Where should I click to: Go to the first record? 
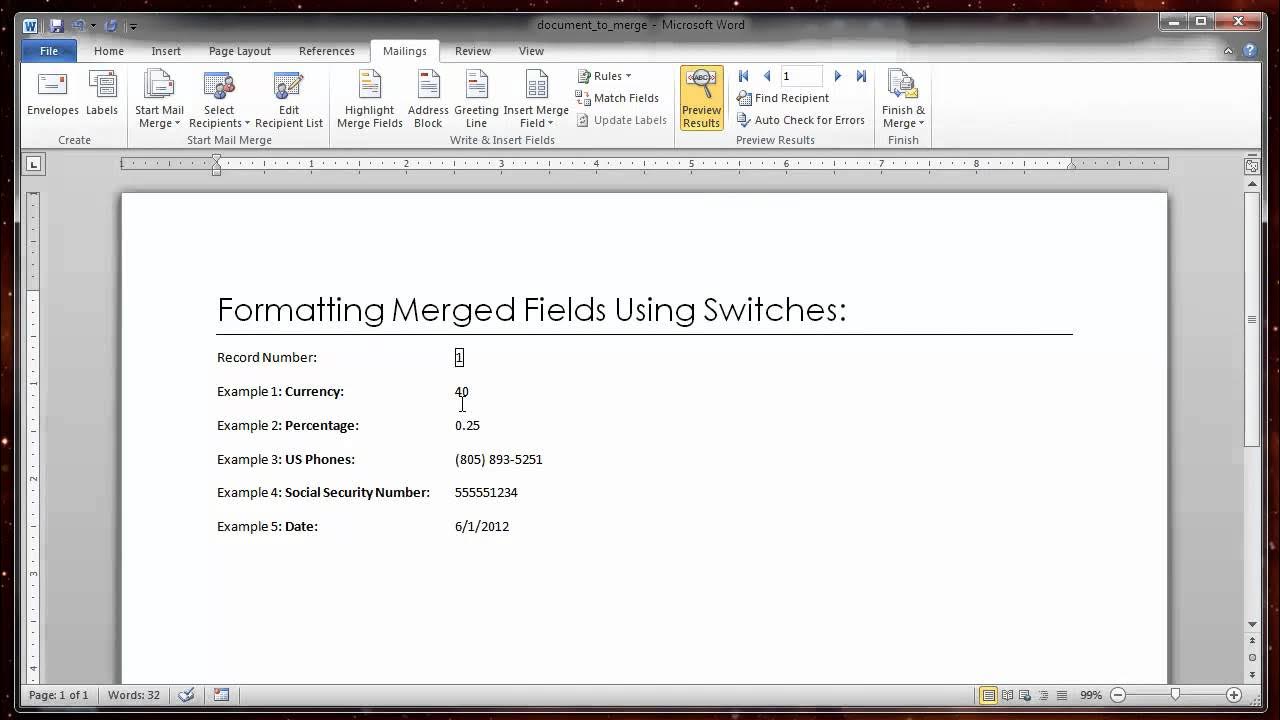(x=743, y=76)
